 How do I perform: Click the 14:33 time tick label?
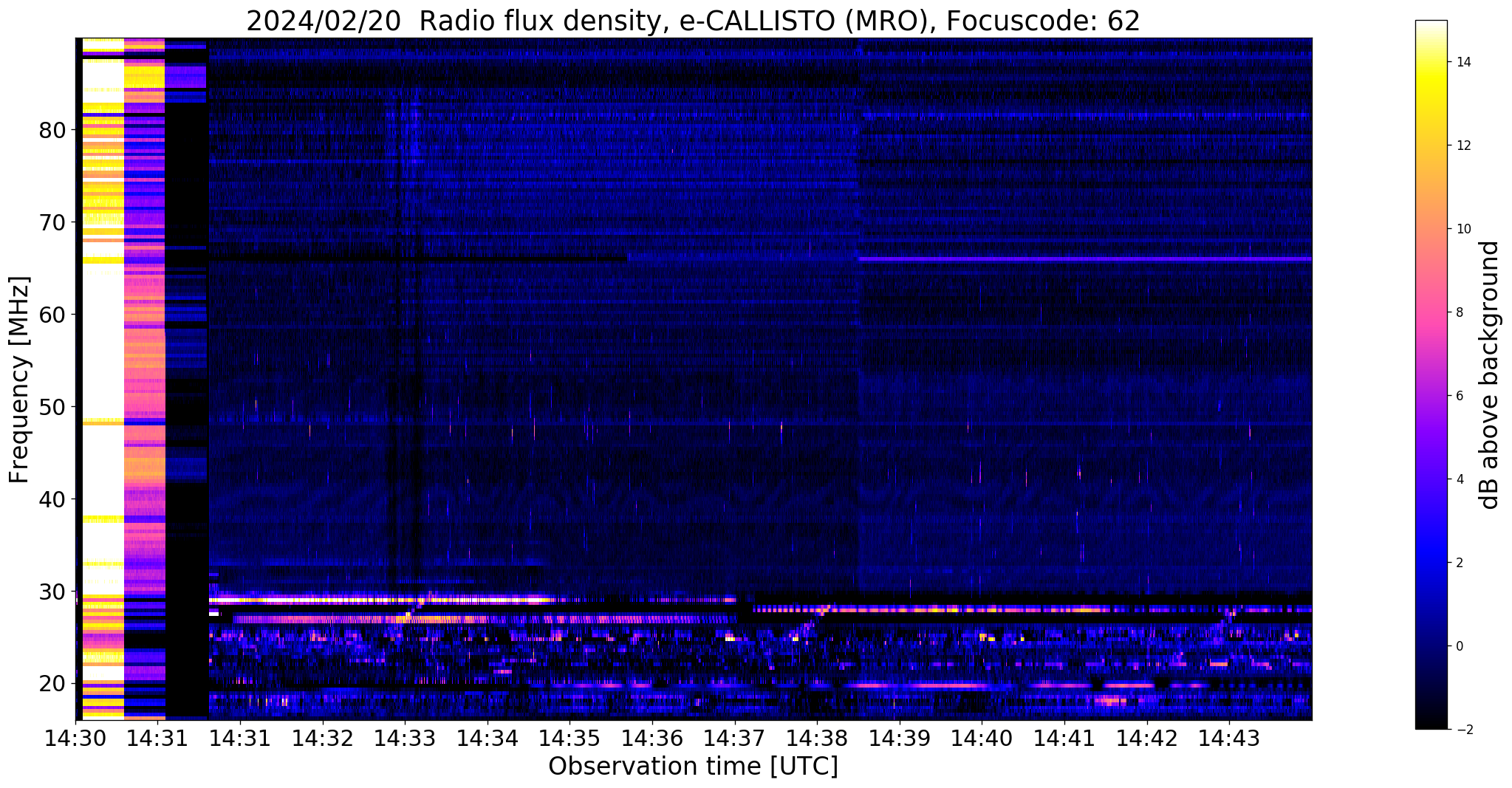[405, 738]
